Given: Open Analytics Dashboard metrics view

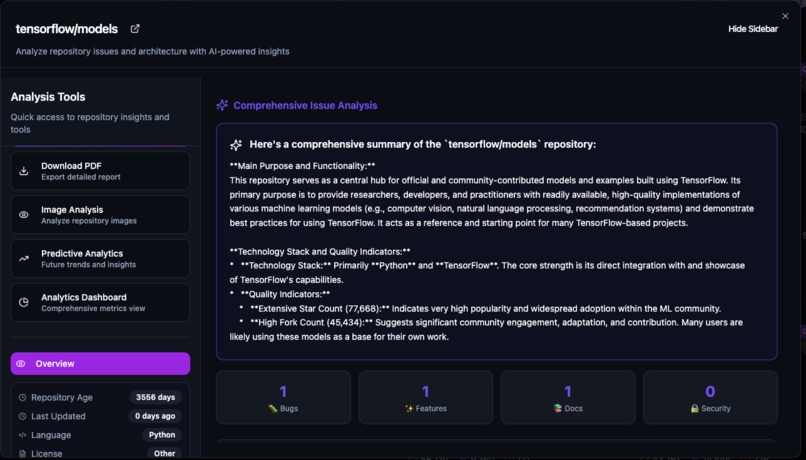Looking at the screenshot, I should coord(100,302).
